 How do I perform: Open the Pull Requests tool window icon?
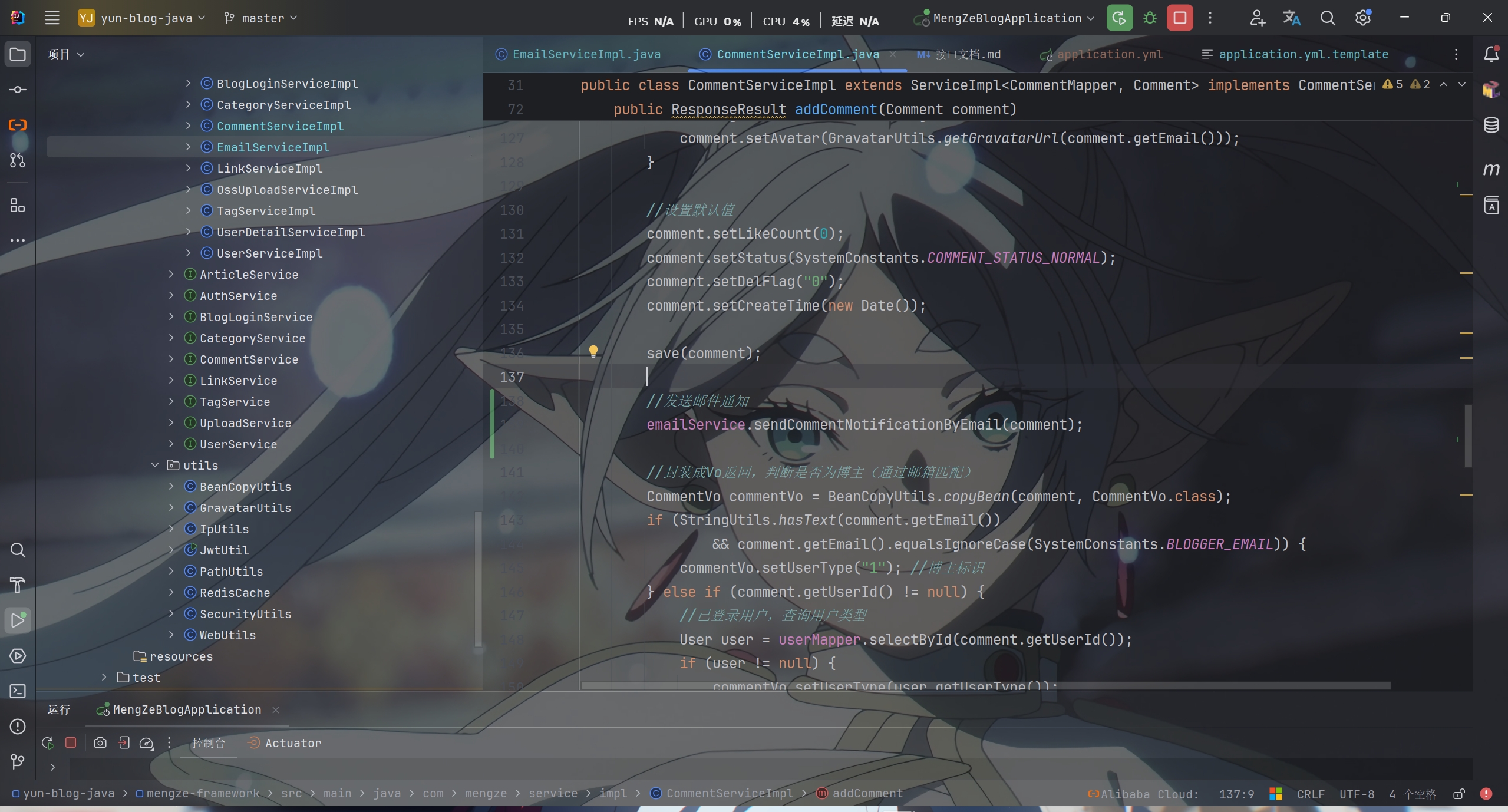coord(18,160)
